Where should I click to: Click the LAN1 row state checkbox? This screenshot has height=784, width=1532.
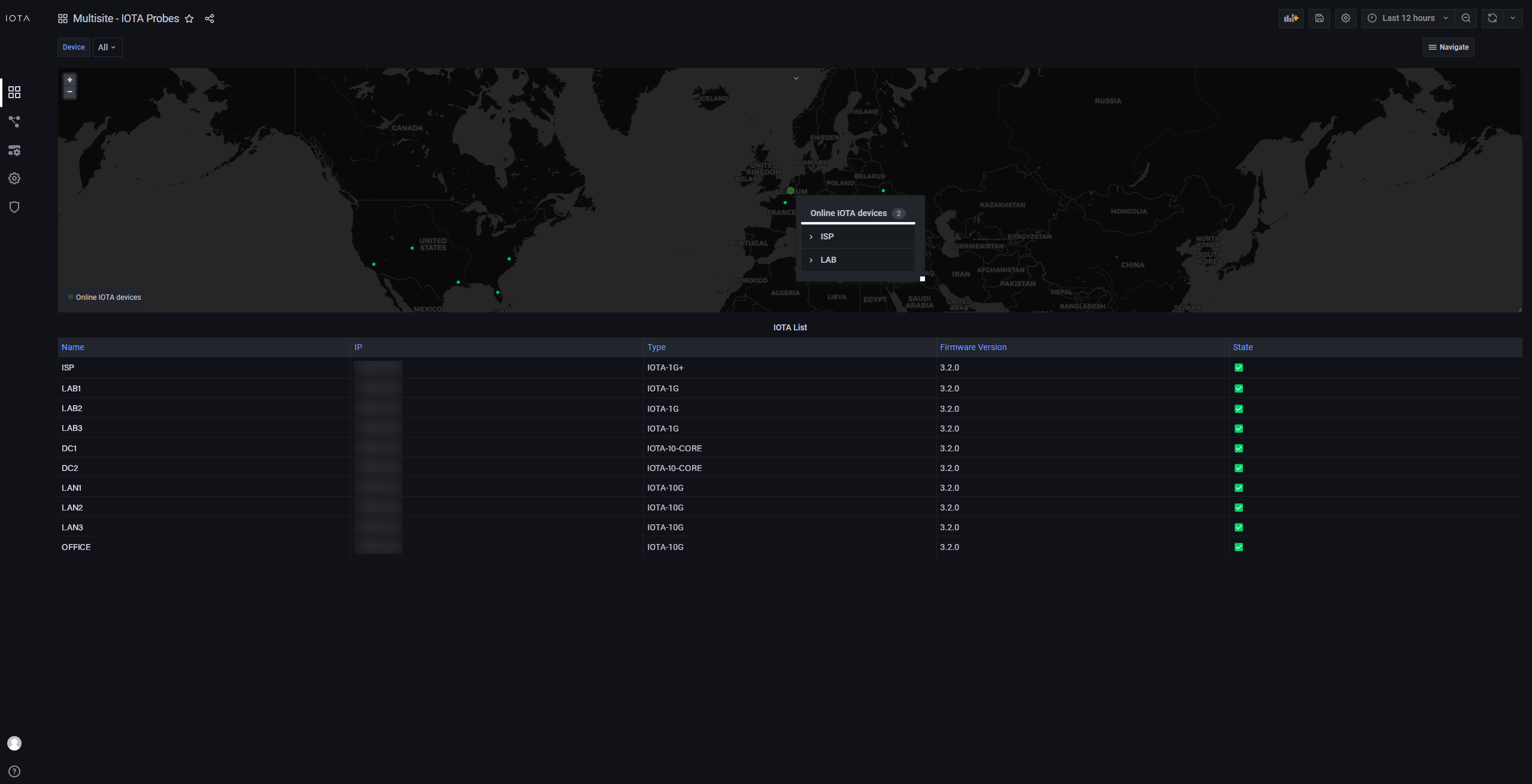point(1239,488)
